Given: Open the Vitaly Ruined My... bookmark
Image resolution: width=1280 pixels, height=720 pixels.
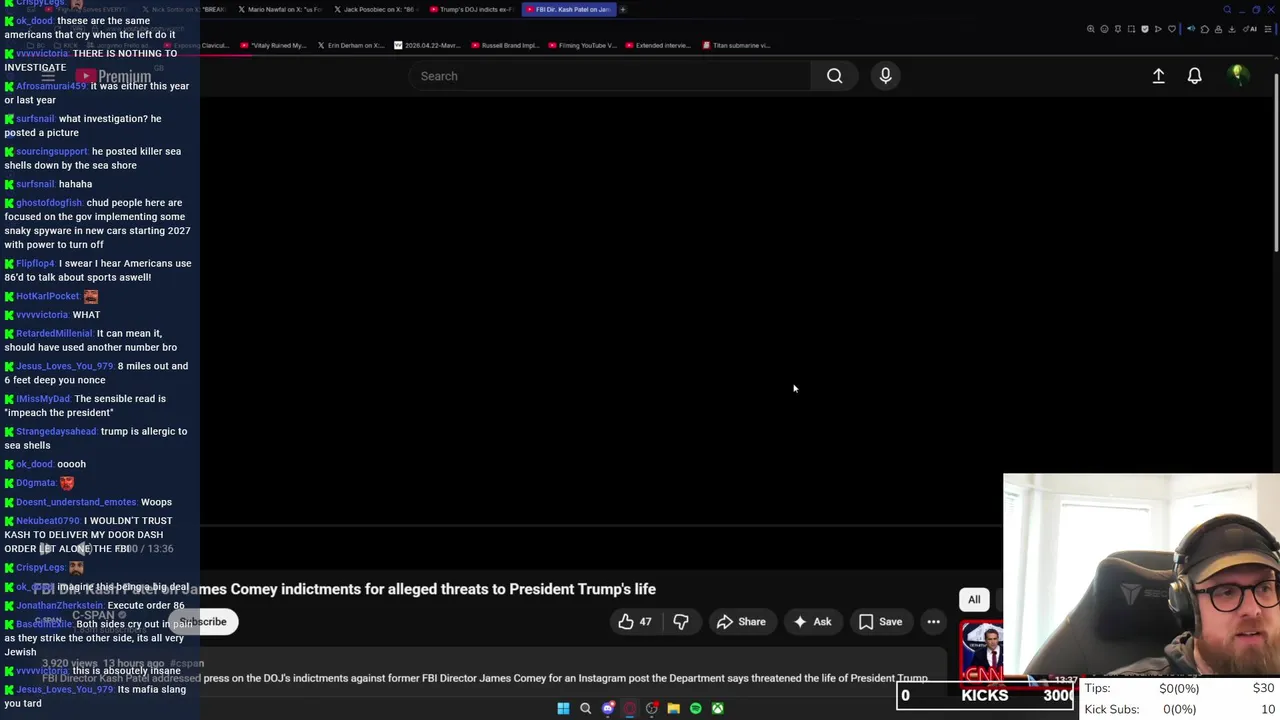Looking at the screenshot, I should [273, 45].
